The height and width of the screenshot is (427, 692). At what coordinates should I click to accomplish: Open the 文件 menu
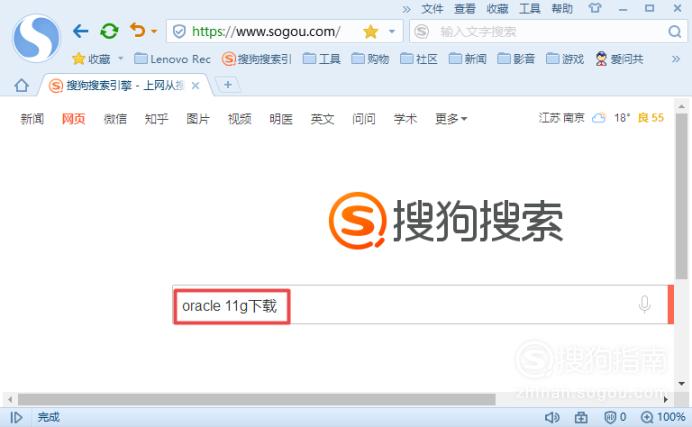click(x=432, y=9)
